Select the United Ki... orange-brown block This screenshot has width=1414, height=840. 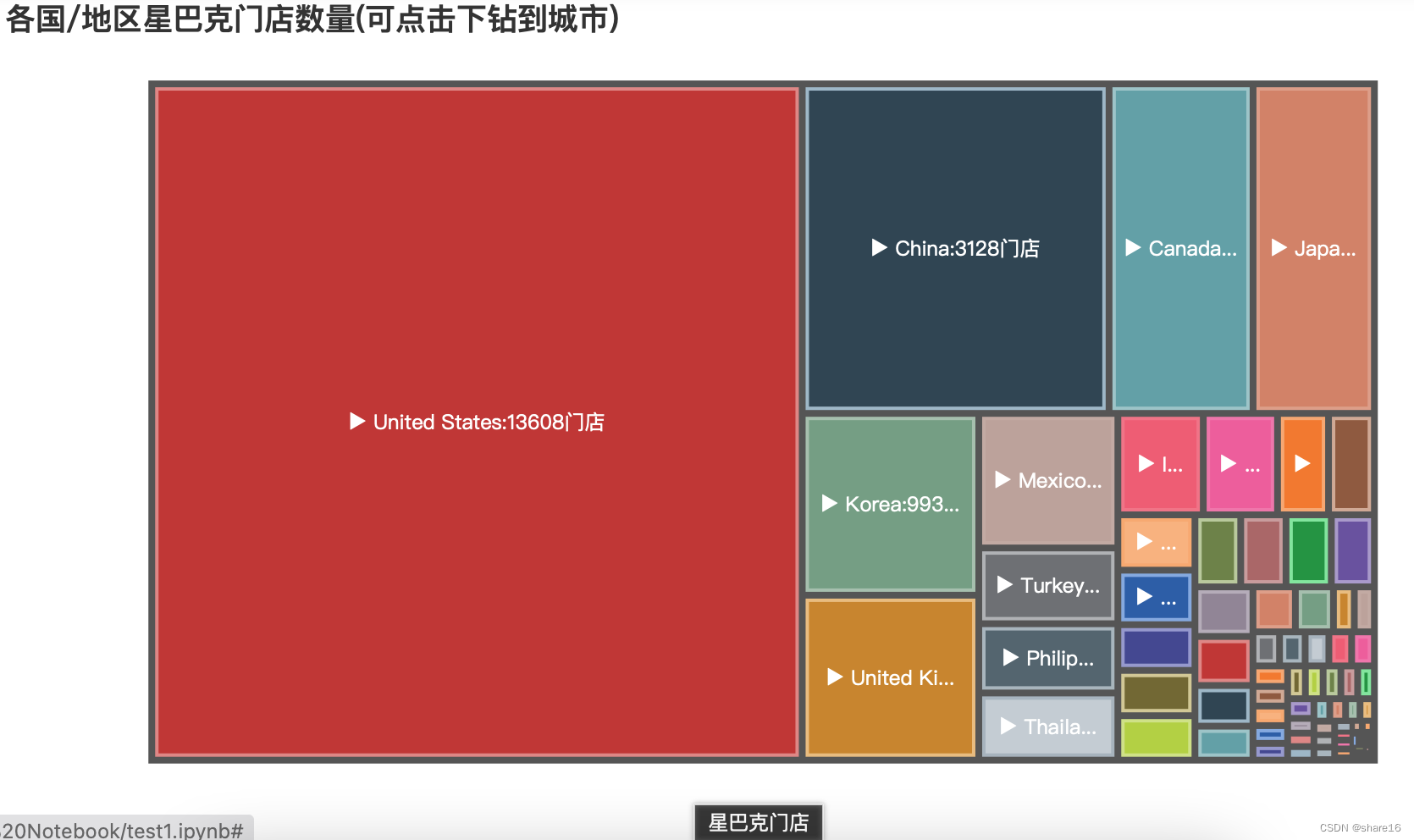[891, 677]
